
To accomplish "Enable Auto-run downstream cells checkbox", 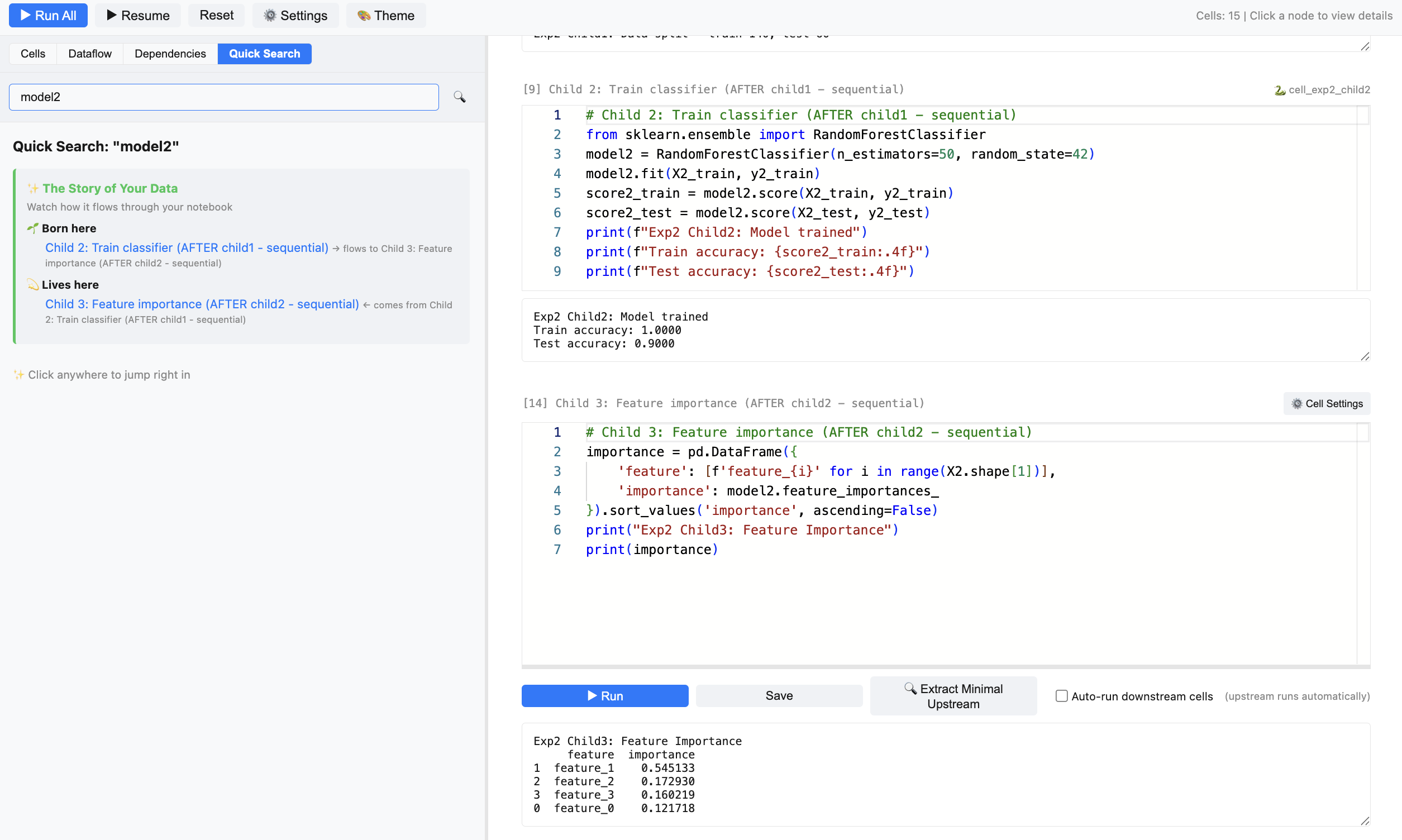I will coord(1061,696).
